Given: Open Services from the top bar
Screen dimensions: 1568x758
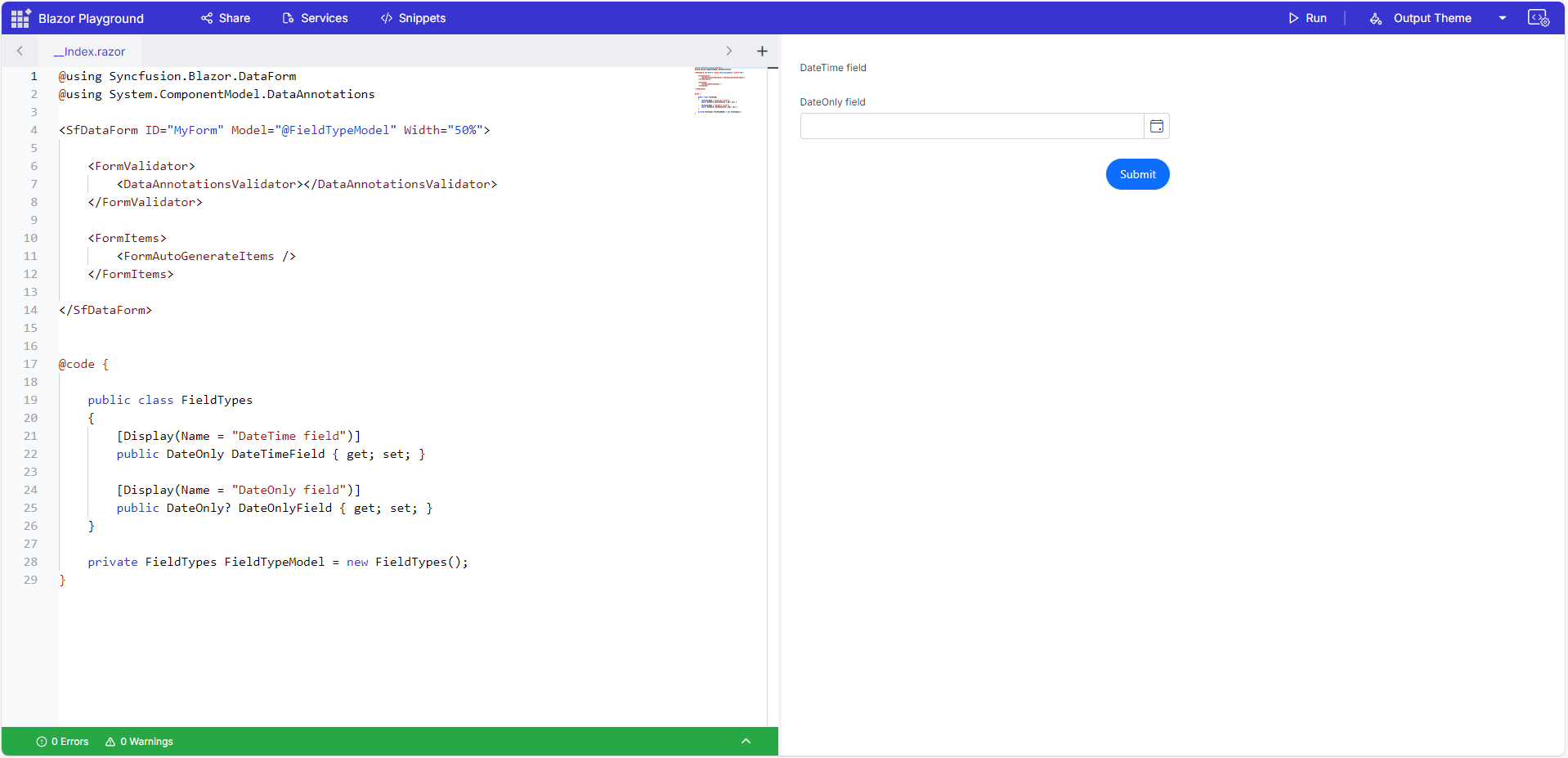Looking at the screenshot, I should pos(315,18).
